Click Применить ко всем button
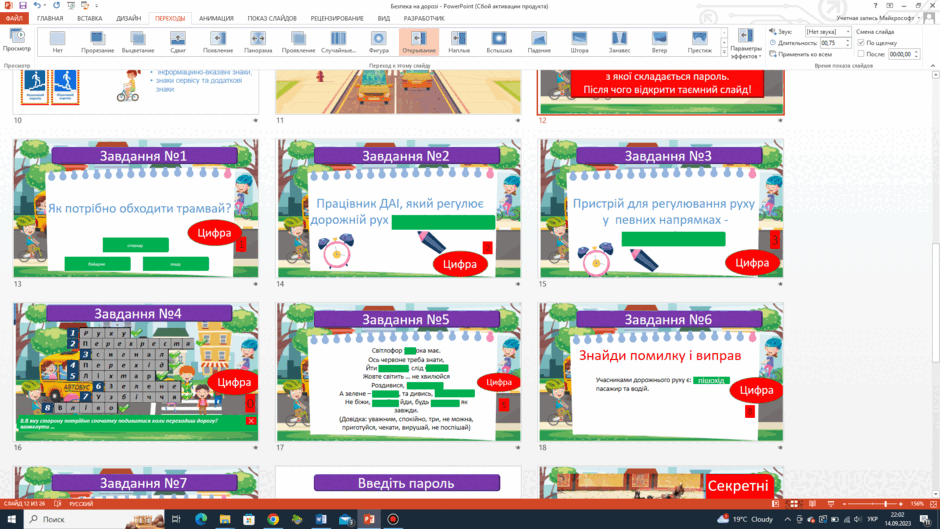The width and height of the screenshot is (940, 529). point(800,54)
